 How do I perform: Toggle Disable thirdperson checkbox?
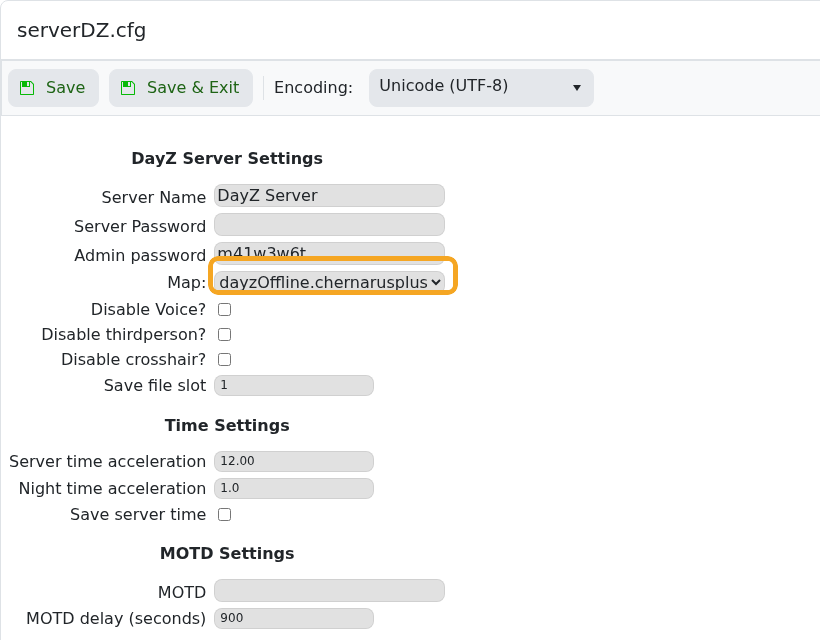[224, 335]
